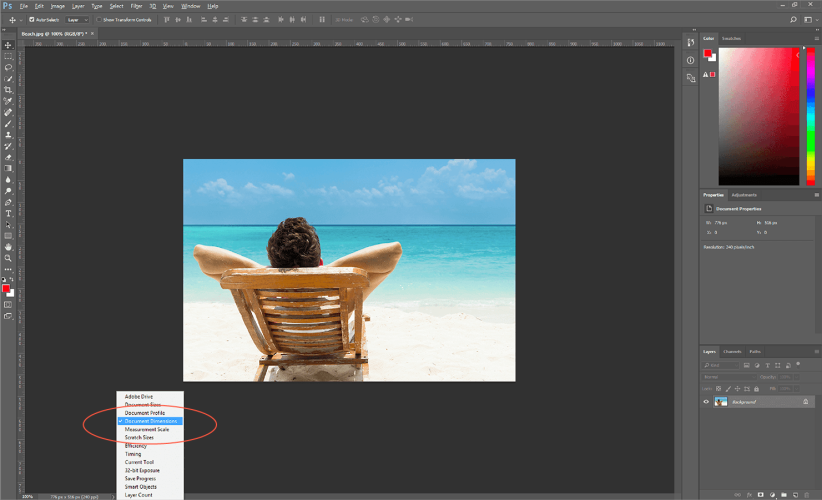Select the Crop tool
822x500 pixels.
pyautogui.click(x=8, y=90)
